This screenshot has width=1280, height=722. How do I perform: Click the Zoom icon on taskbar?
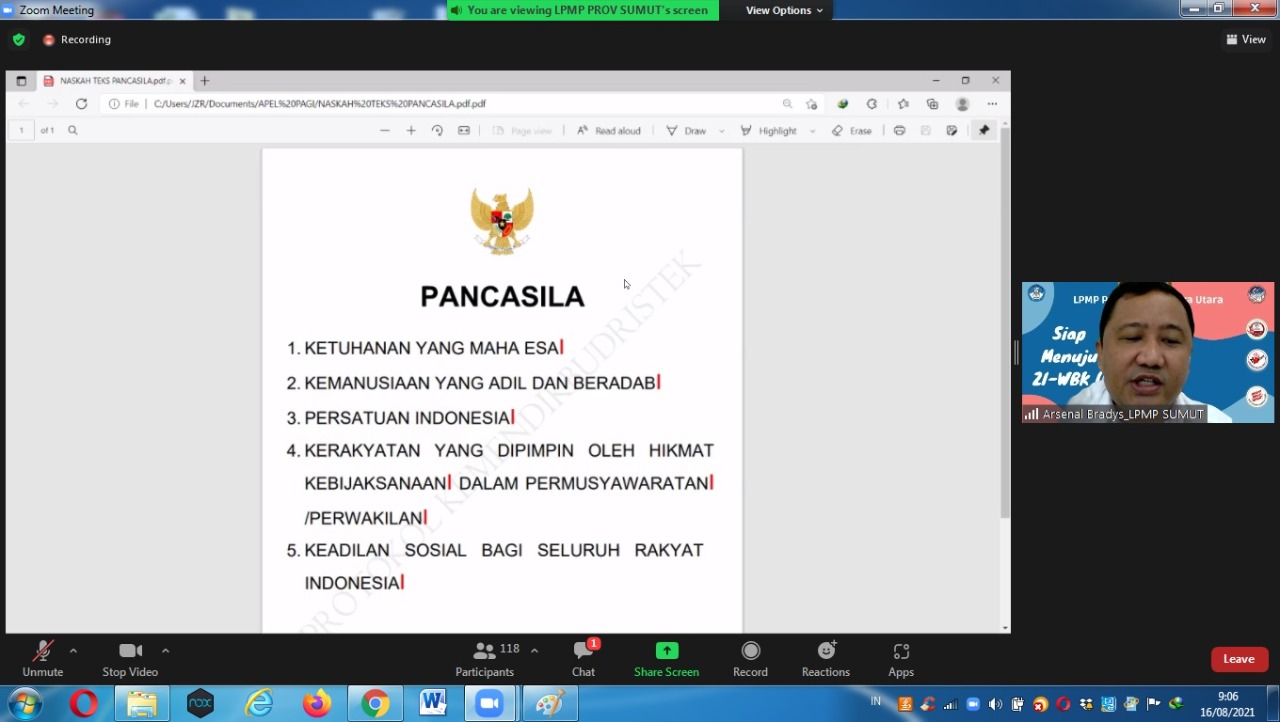(x=490, y=704)
